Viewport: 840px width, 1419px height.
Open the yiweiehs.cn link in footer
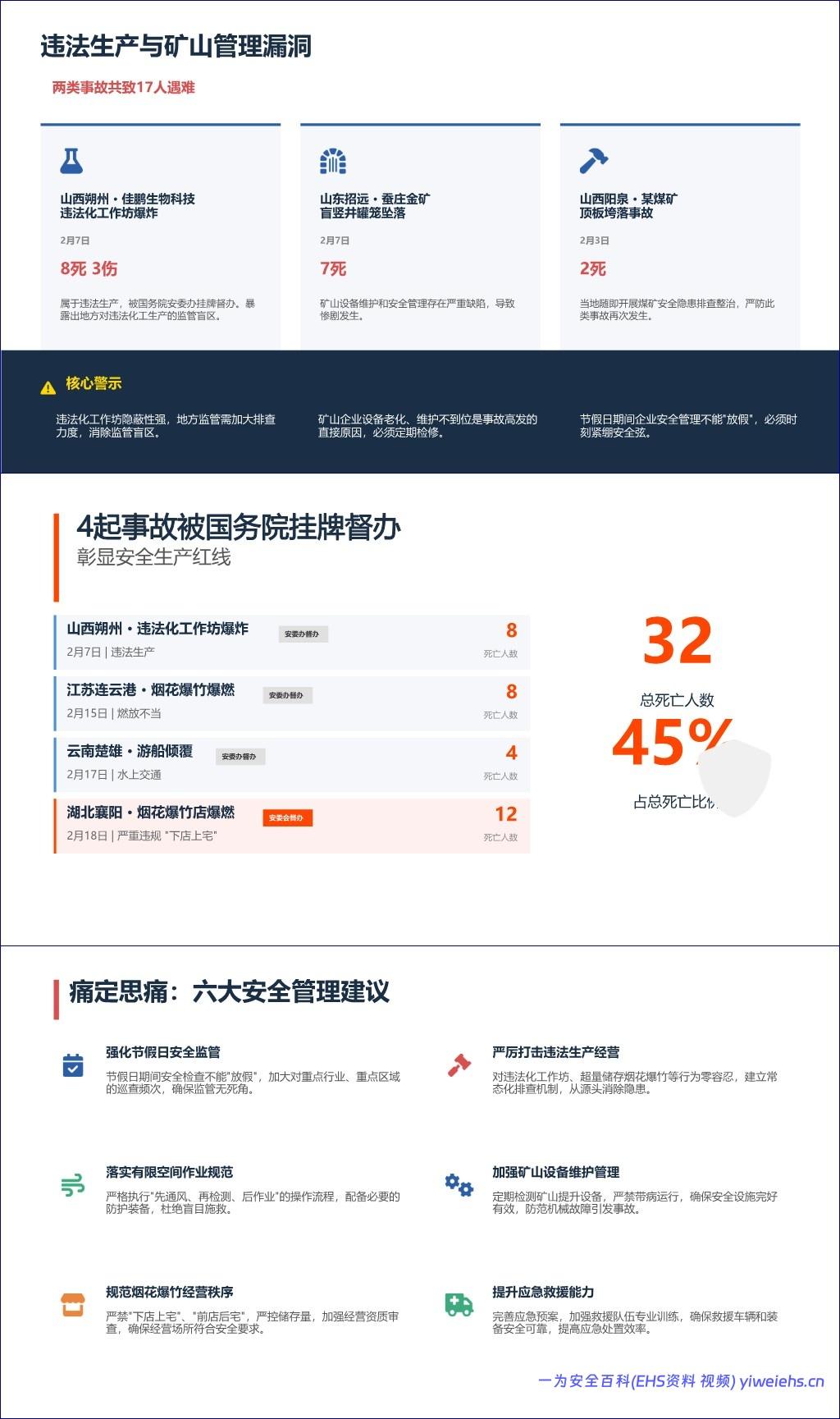tap(781, 1381)
